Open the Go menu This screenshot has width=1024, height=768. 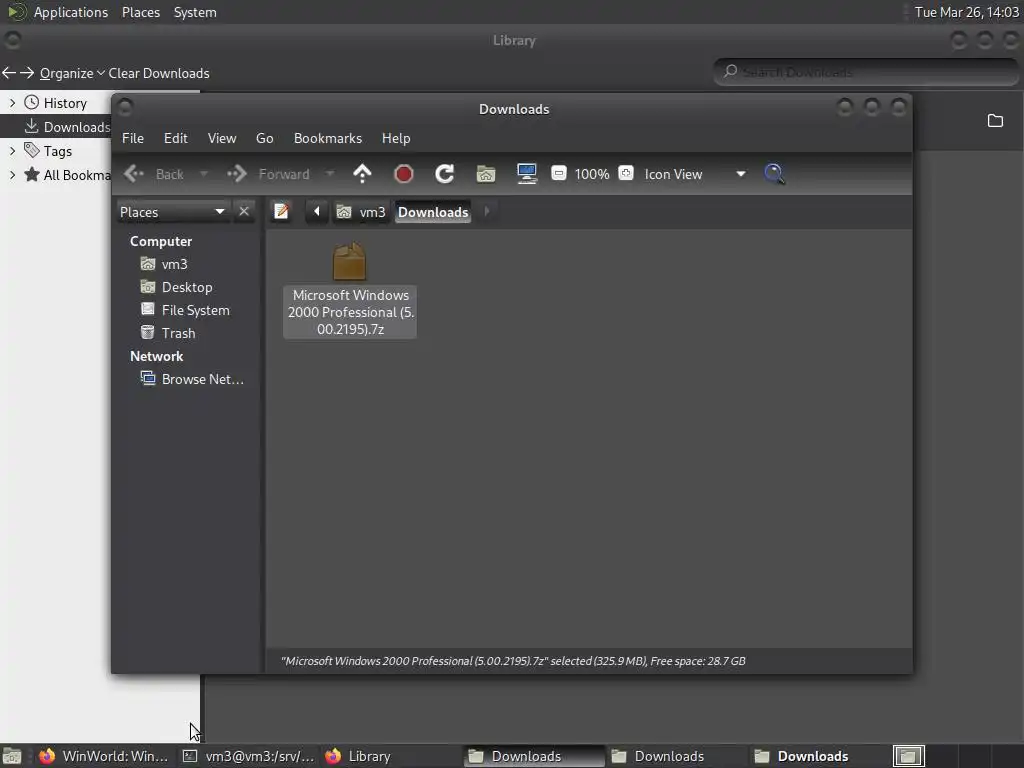coord(264,138)
